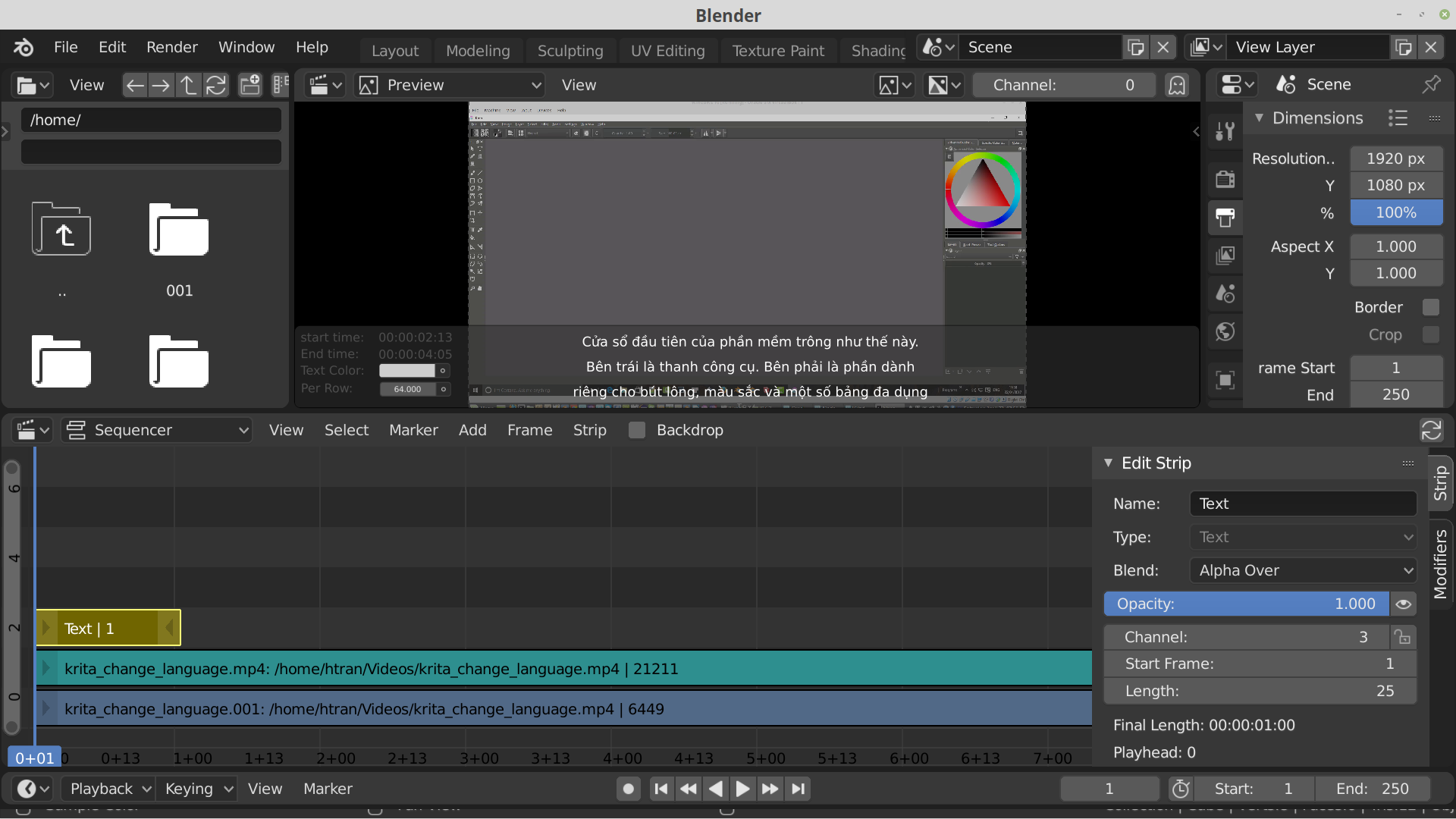Open the Output properties printer icon

point(1225,217)
